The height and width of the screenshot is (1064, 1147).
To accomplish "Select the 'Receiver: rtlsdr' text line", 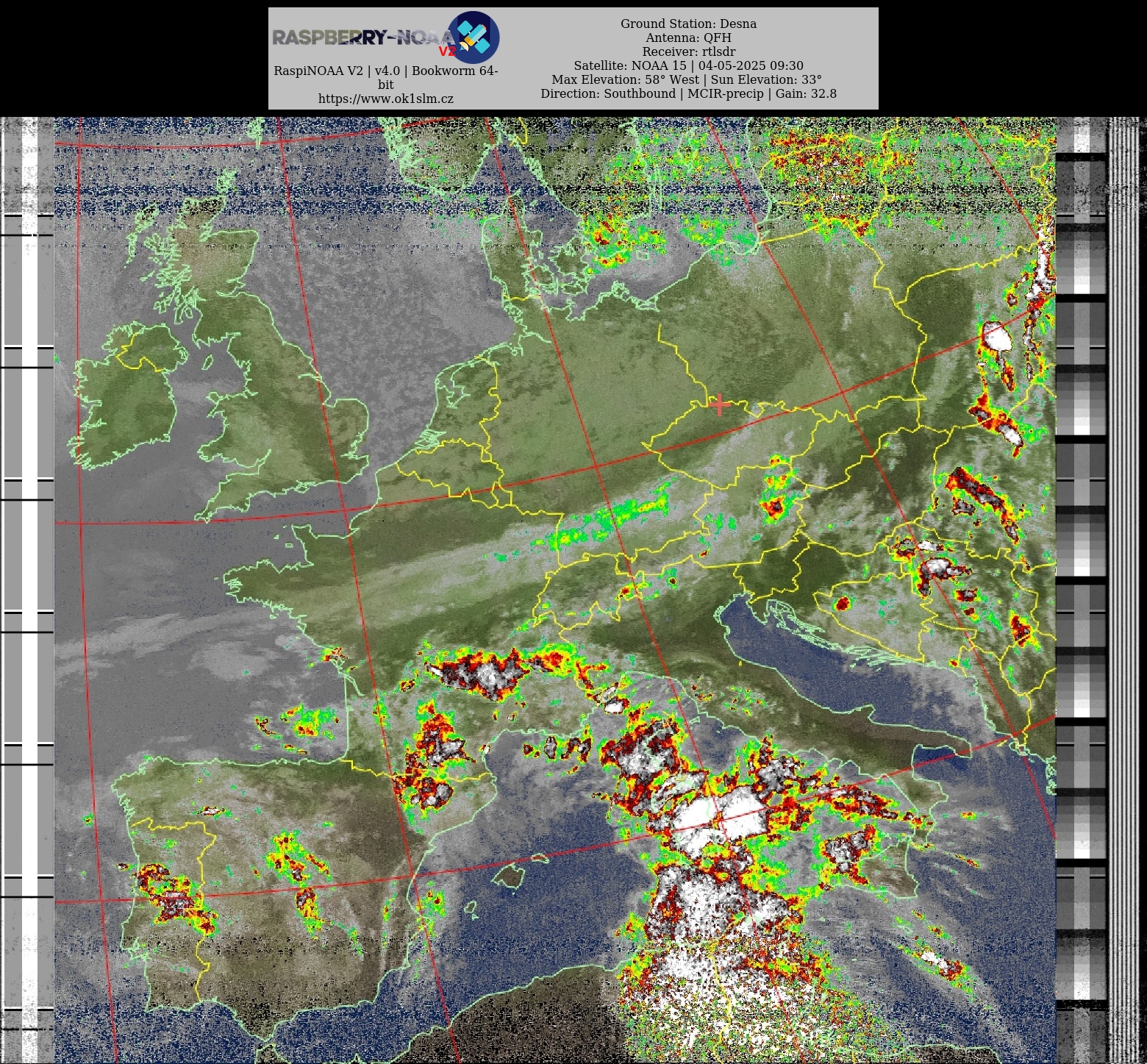I will coord(688,51).
